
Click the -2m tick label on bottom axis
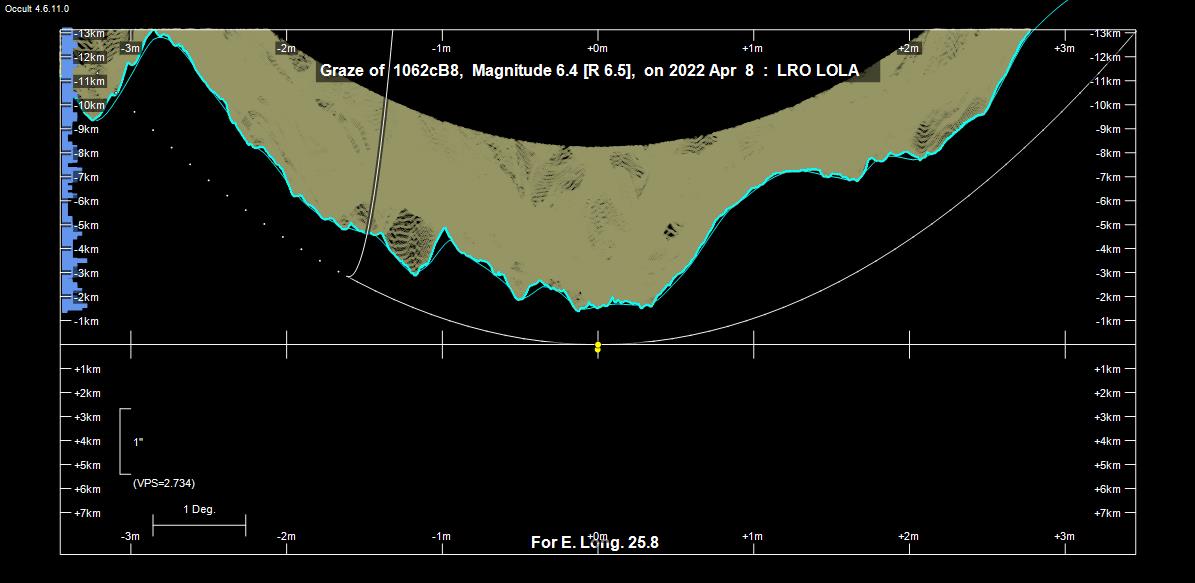pos(286,537)
